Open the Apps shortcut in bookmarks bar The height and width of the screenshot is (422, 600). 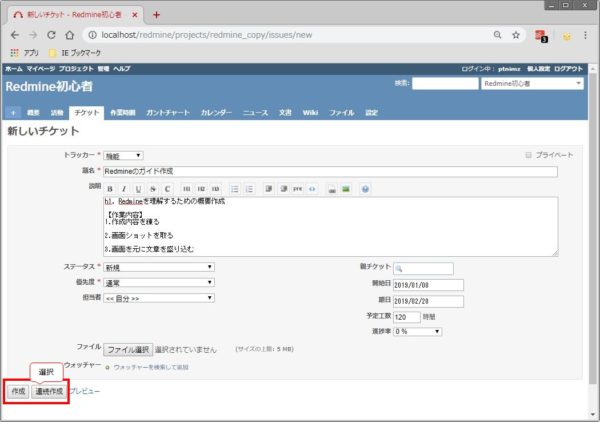[x=24, y=53]
